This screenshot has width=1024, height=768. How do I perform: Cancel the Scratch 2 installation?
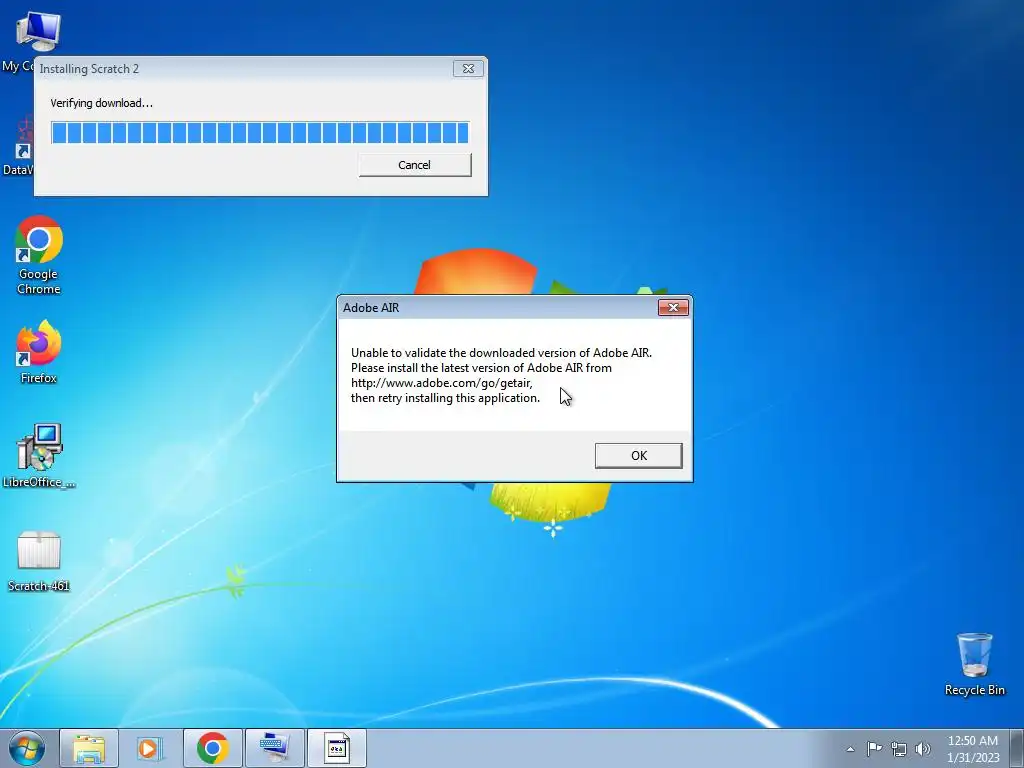click(415, 165)
